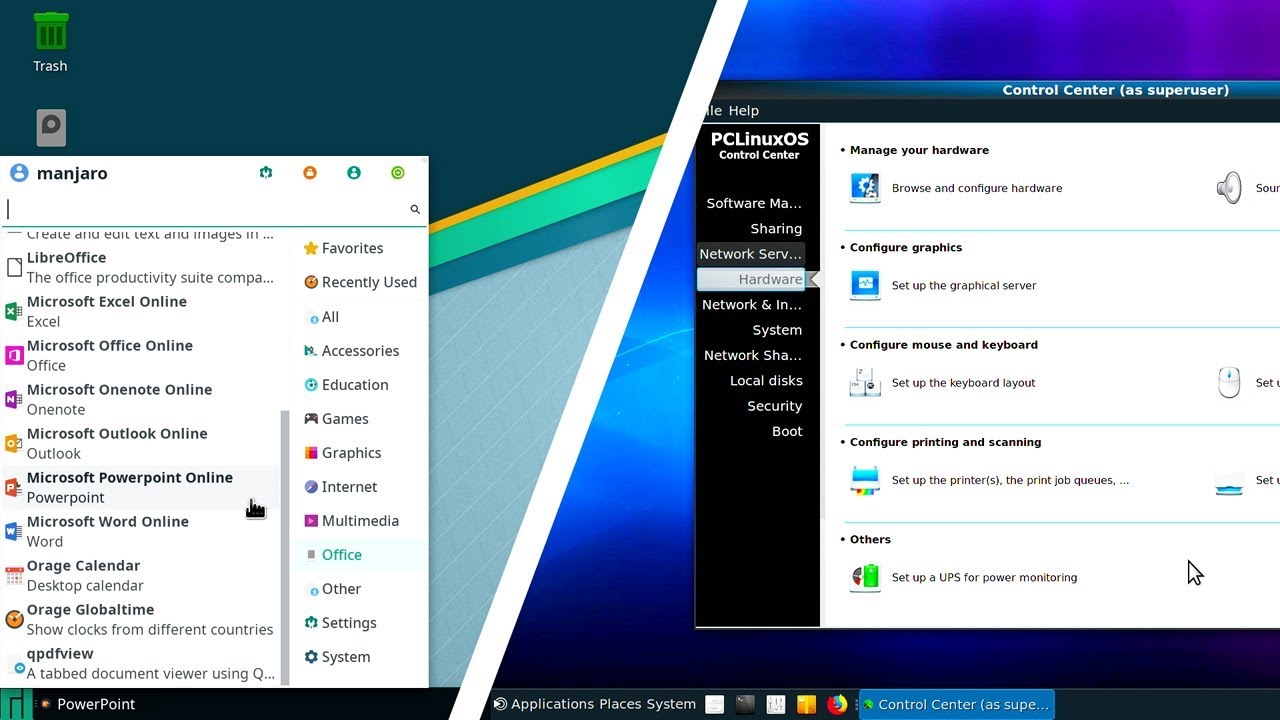Click the yellow package icon in panel
Viewport: 1280px width, 720px height.
coord(806,704)
